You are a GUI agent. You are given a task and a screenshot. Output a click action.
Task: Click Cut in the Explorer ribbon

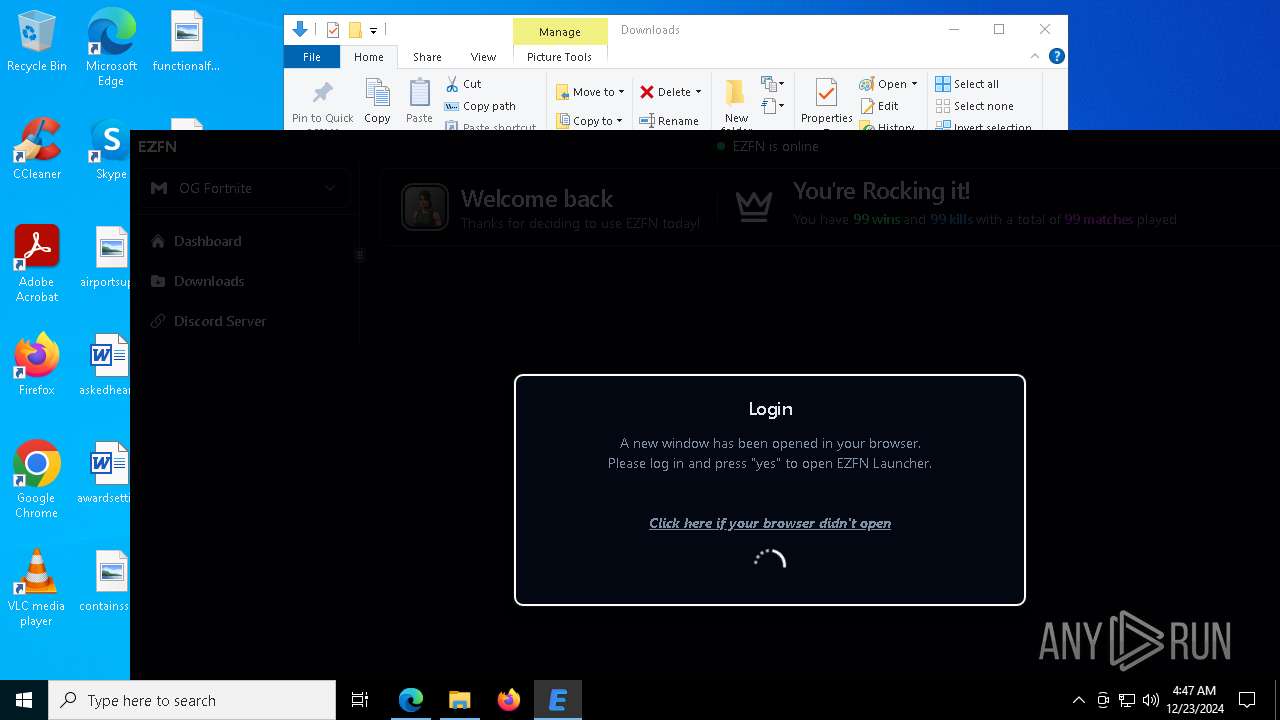463,84
